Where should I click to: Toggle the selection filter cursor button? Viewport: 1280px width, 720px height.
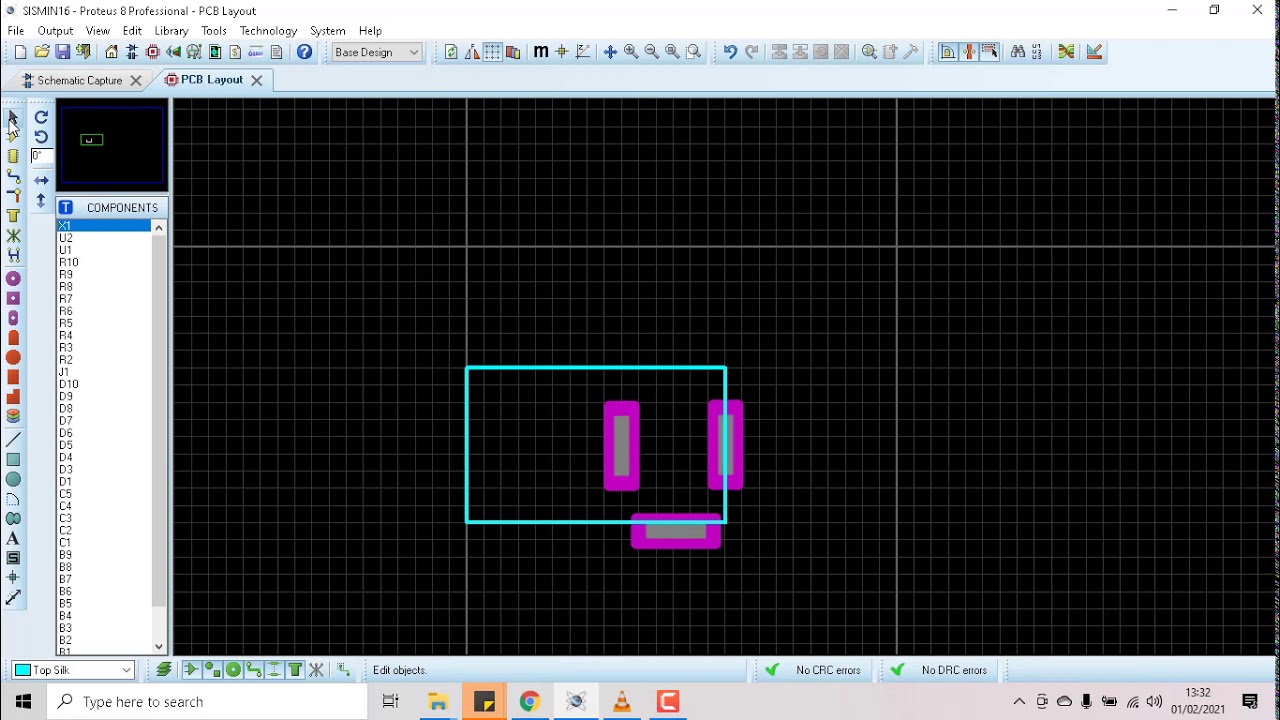click(989, 52)
